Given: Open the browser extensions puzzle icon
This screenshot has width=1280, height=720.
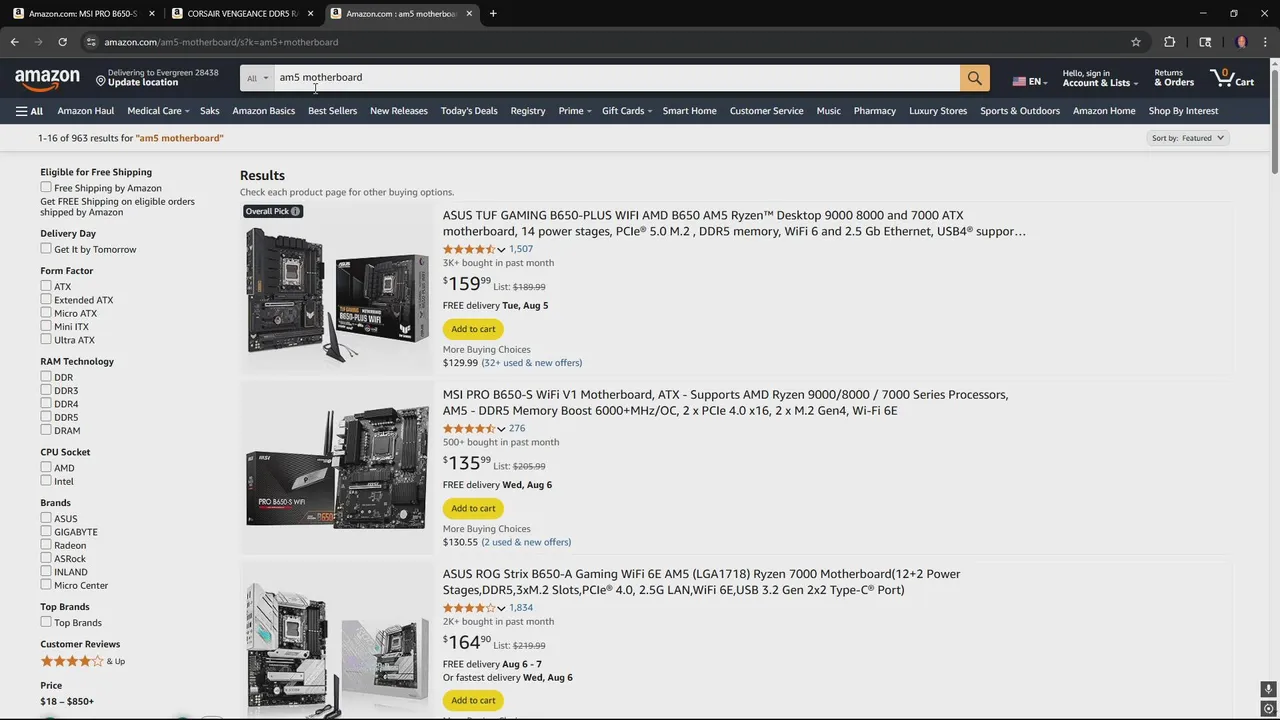Looking at the screenshot, I should [x=1169, y=42].
